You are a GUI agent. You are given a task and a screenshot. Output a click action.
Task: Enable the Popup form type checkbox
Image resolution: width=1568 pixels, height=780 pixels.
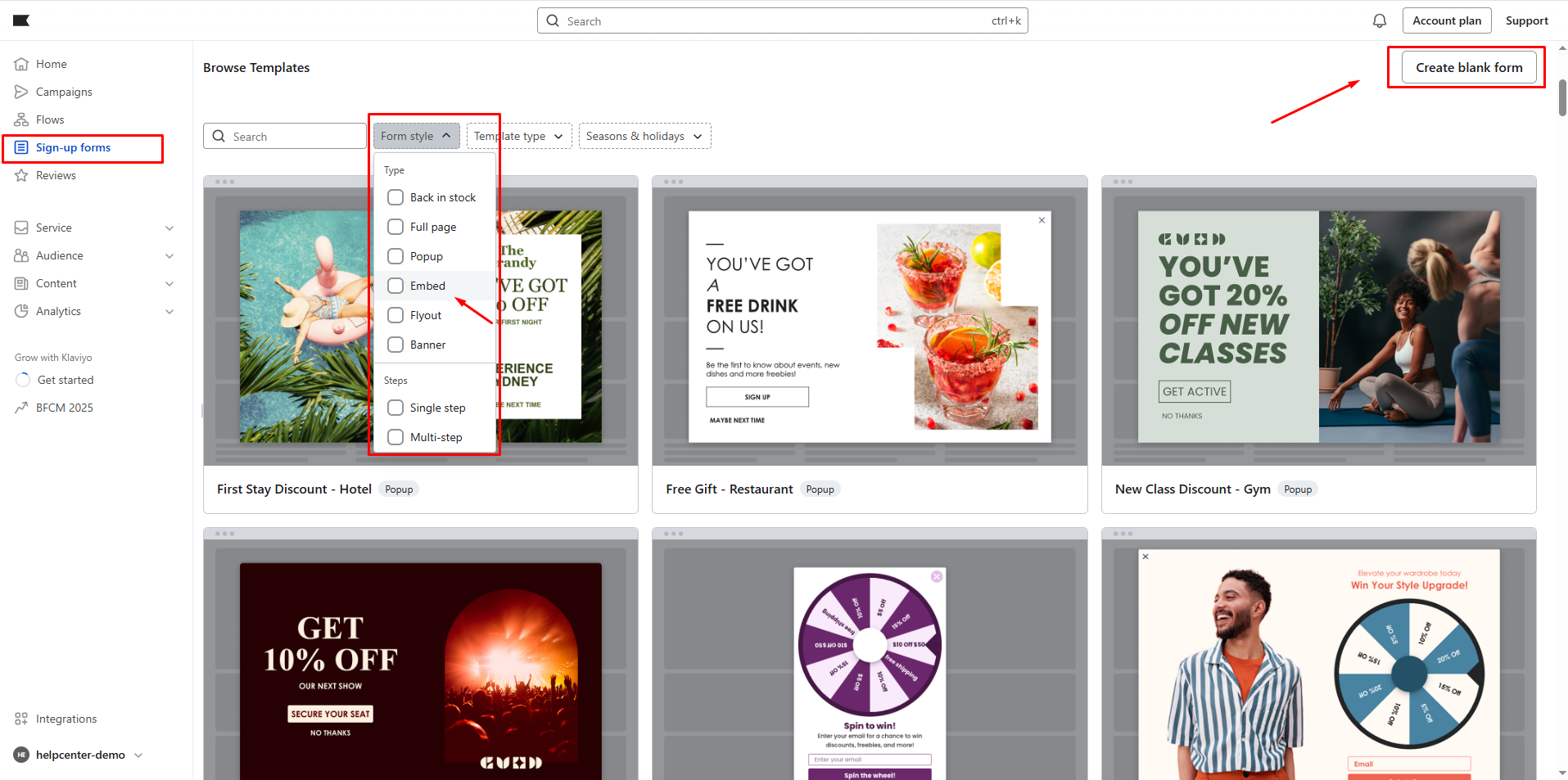click(x=395, y=256)
